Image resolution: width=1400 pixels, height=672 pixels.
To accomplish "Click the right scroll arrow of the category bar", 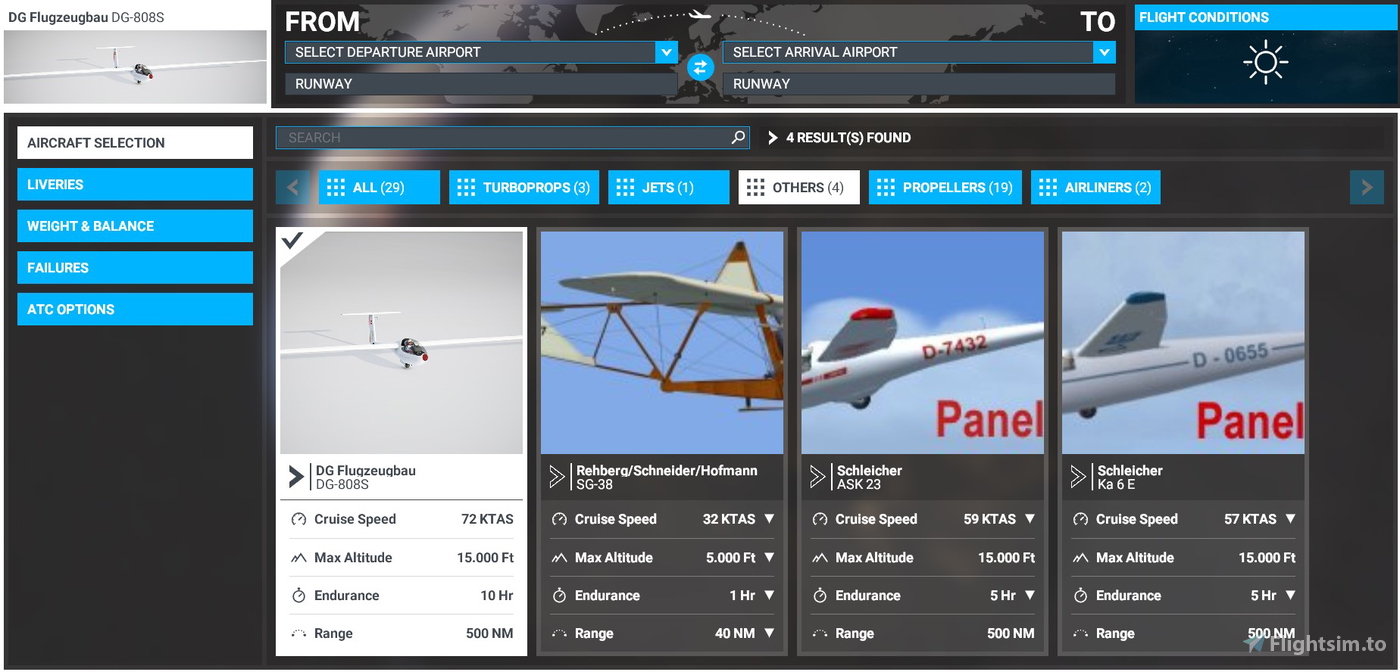I will click(x=1366, y=187).
